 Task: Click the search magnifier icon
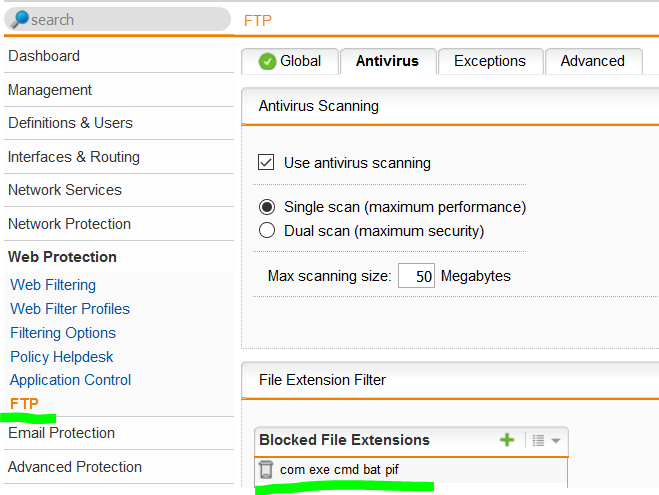click(x=19, y=19)
